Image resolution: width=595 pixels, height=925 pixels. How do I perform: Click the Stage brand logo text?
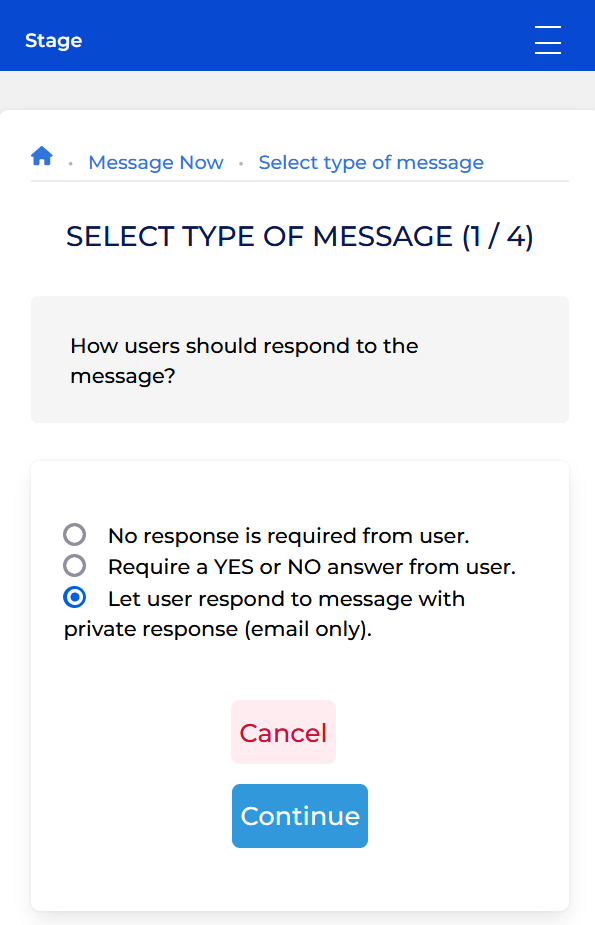point(54,40)
